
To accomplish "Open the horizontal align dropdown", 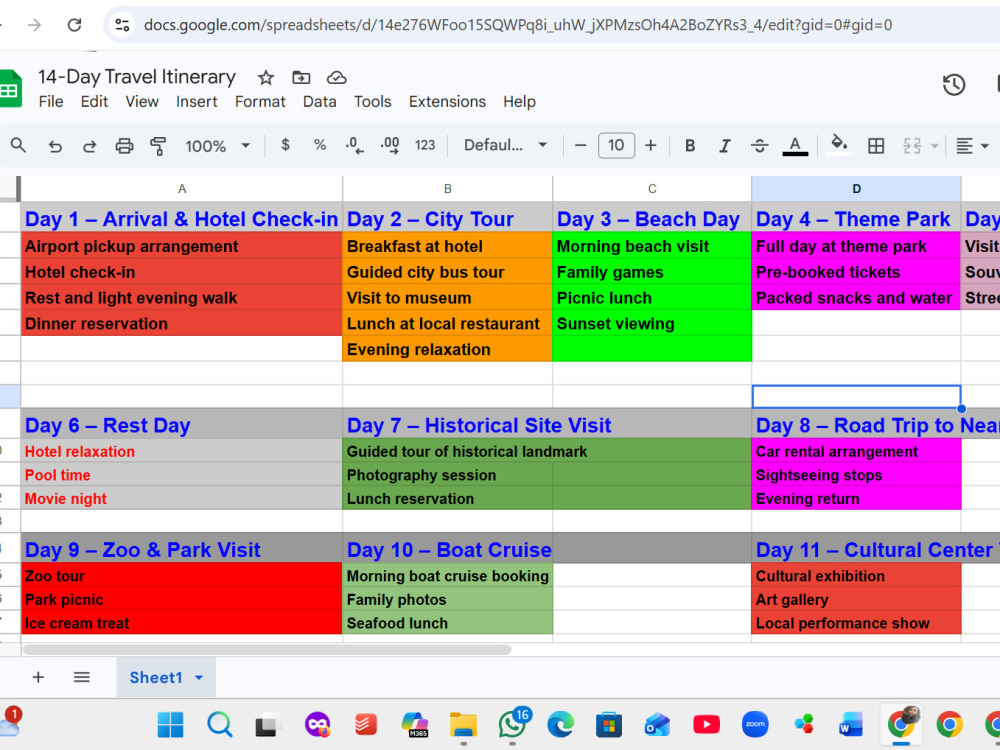I will click(x=971, y=146).
